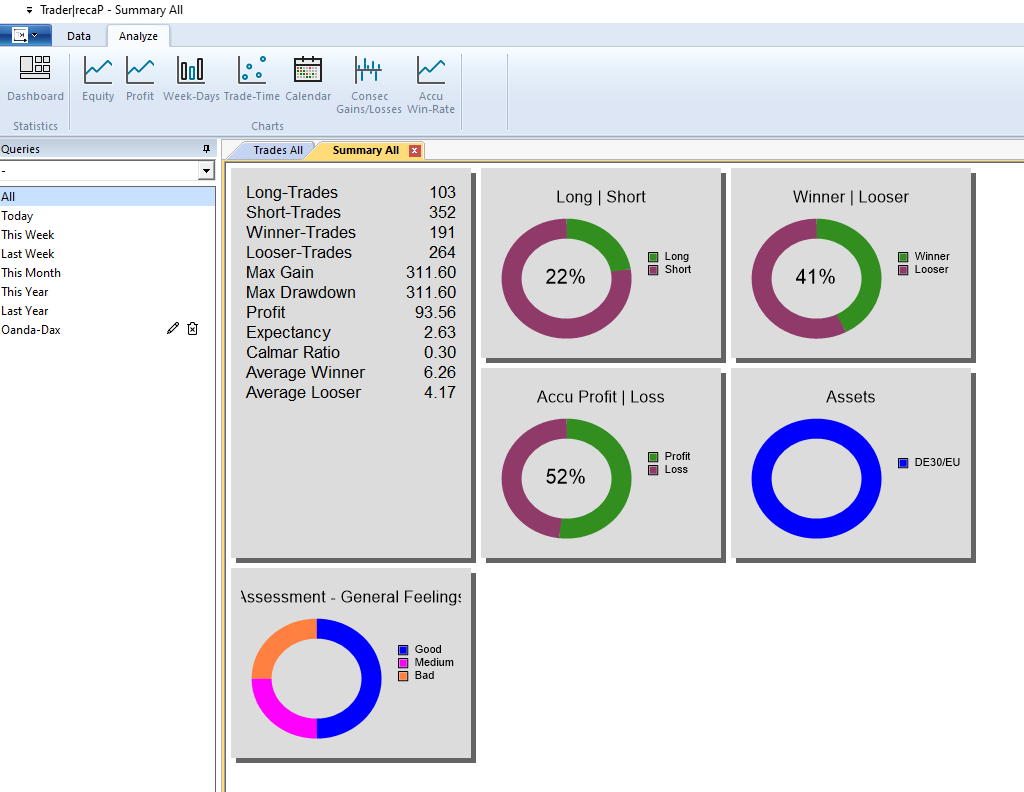Open the quick access toolbar arrow
Screen dimensions: 1024x792
pos(29,10)
